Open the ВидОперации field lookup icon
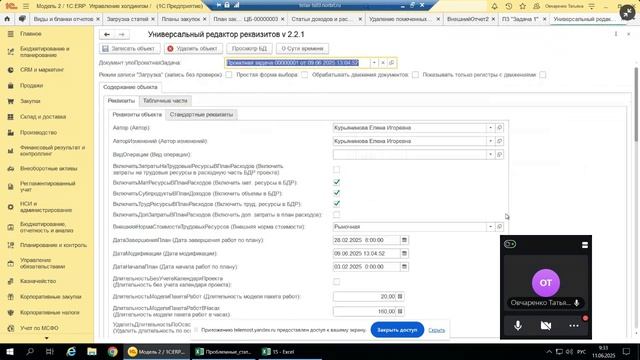The width and height of the screenshot is (640, 360). click(499, 154)
